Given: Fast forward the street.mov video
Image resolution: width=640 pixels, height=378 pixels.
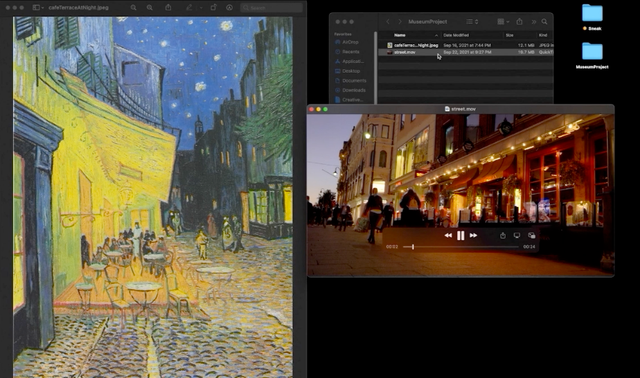Looking at the screenshot, I should pyautogui.click(x=473, y=236).
